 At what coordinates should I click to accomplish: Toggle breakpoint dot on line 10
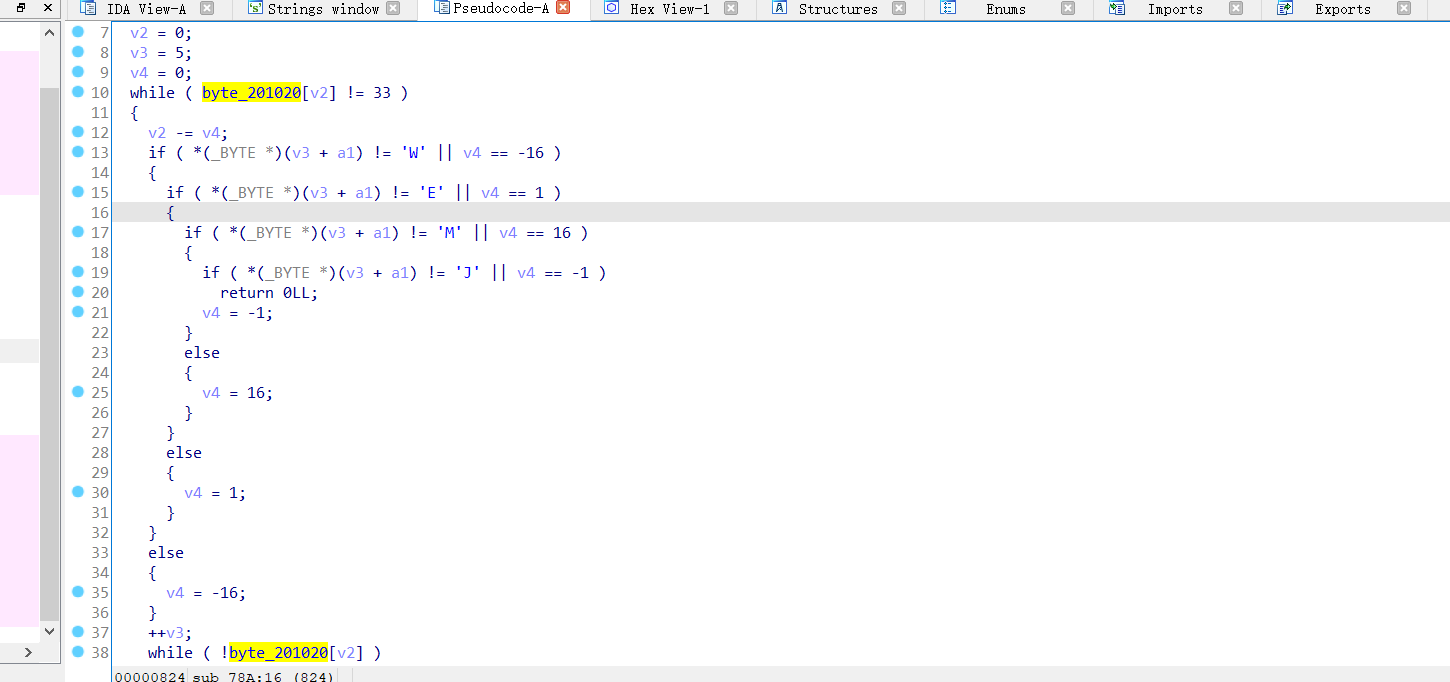(78, 92)
